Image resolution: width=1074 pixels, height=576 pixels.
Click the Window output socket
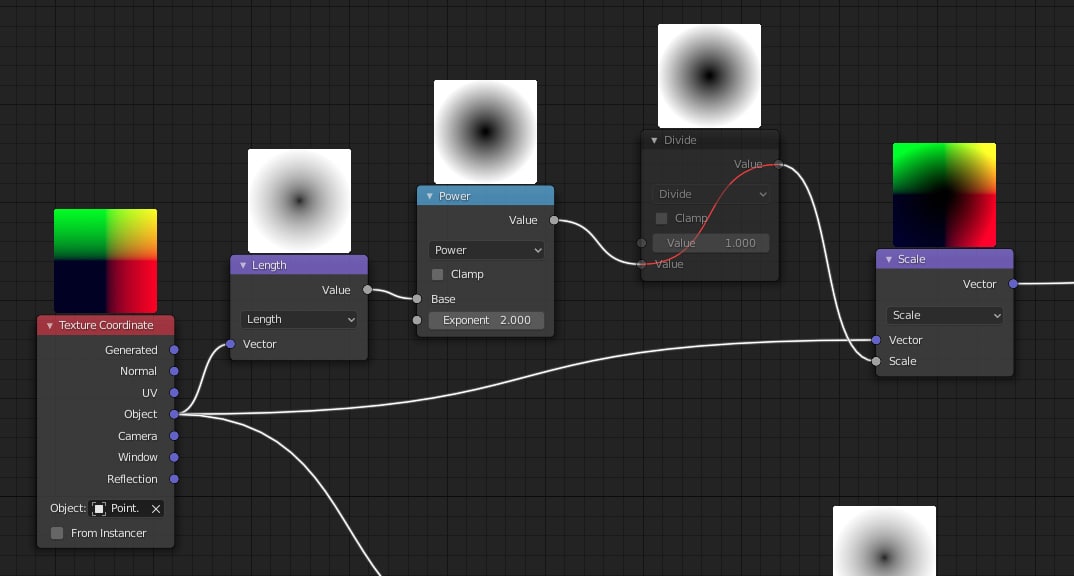[x=174, y=457]
